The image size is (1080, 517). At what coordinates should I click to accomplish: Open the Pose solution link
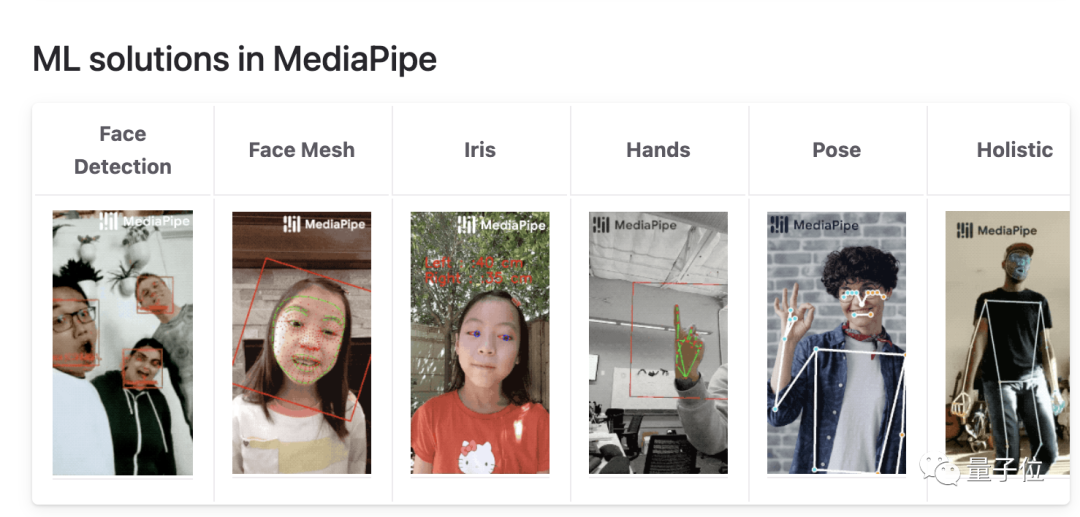click(836, 150)
